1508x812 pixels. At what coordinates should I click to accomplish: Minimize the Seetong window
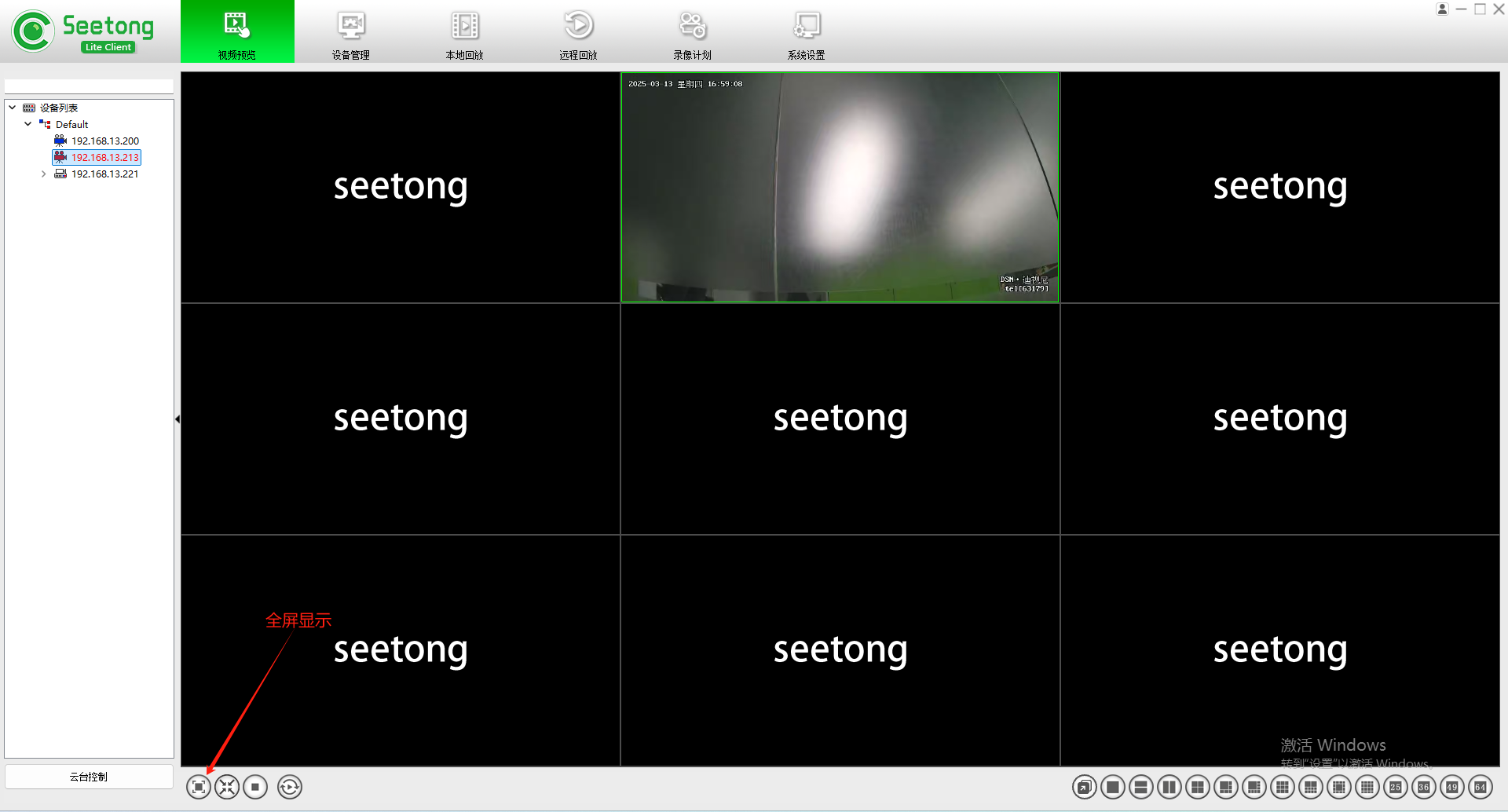[1462, 9]
